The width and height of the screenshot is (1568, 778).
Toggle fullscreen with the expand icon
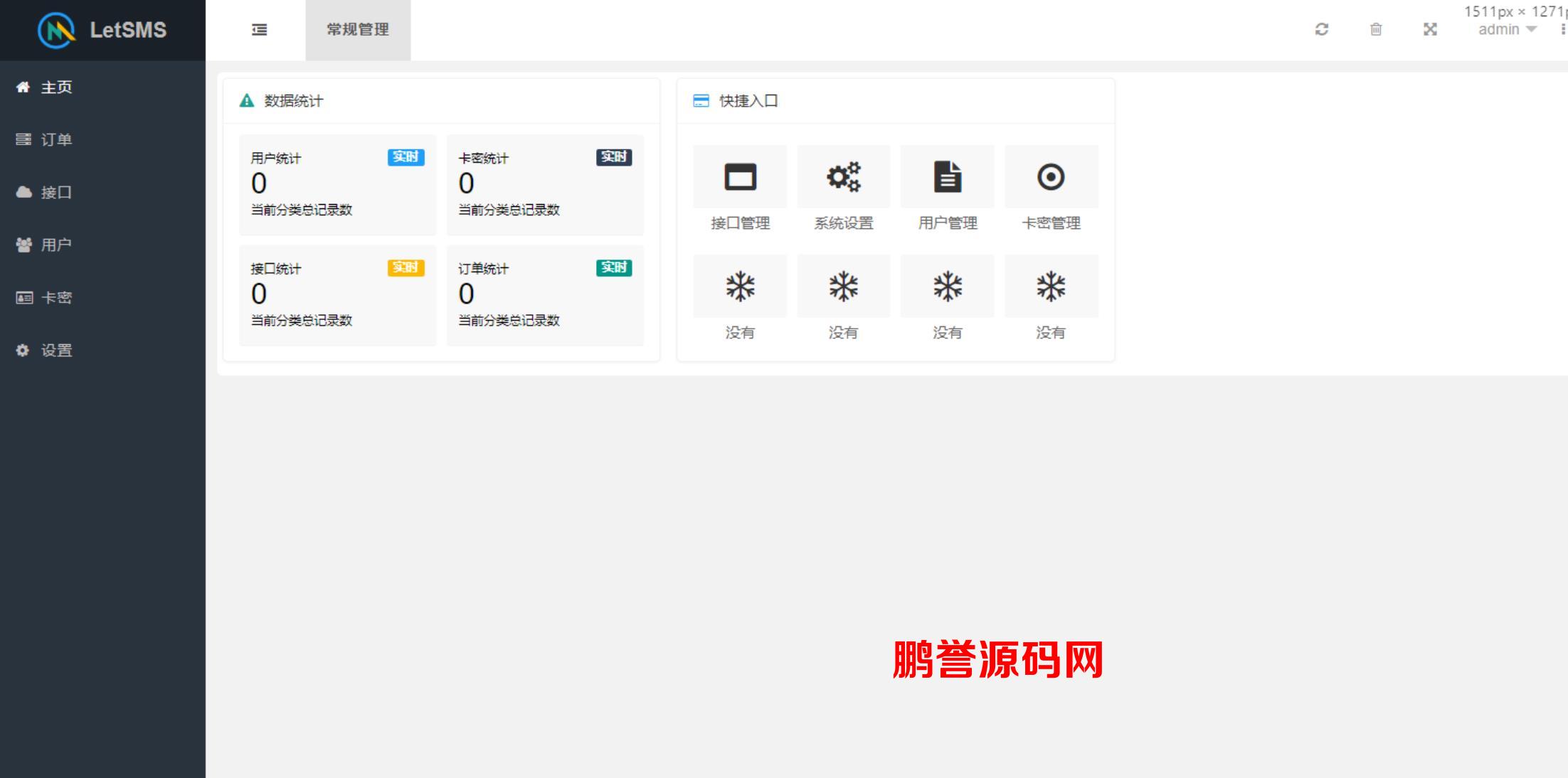point(1430,29)
